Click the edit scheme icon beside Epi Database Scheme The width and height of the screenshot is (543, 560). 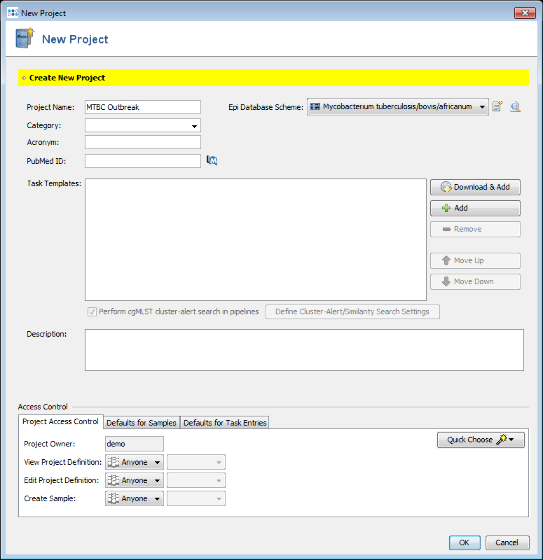[x=497, y=106]
